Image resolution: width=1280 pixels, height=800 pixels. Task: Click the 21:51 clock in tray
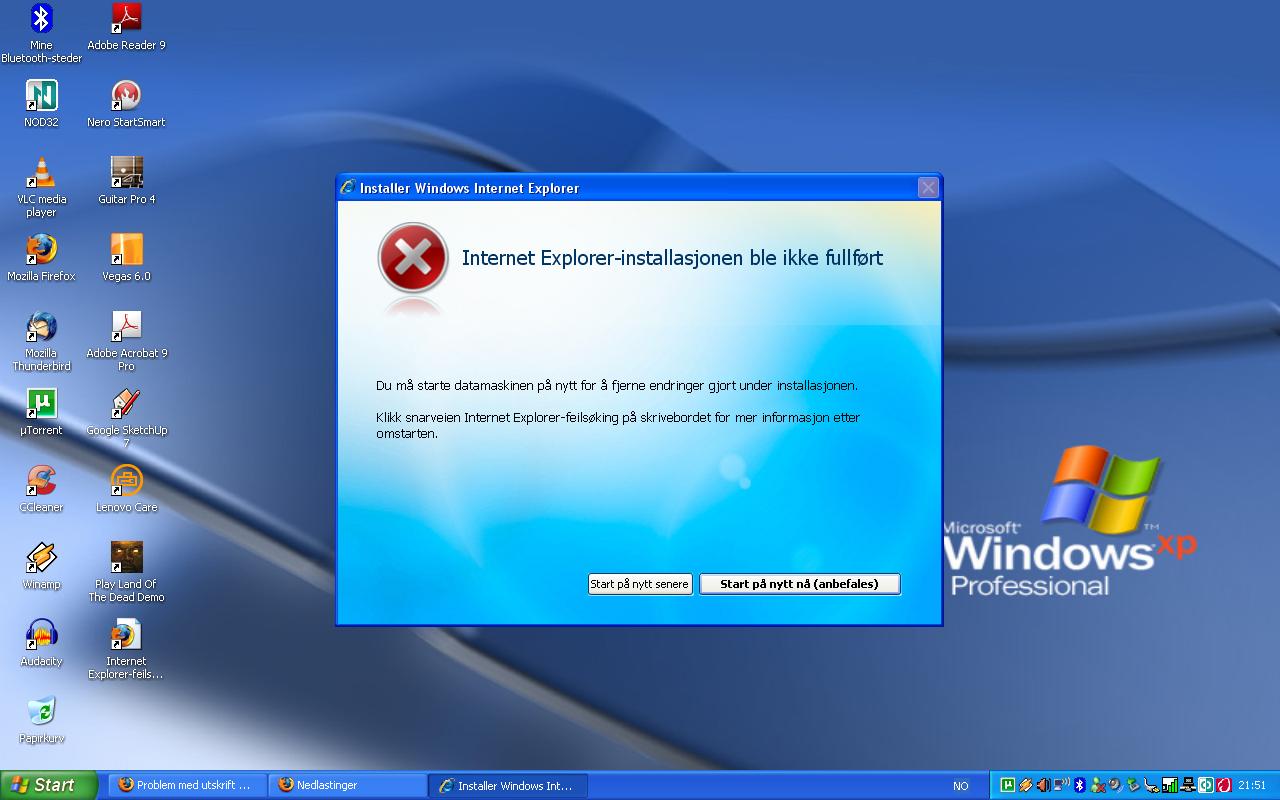tap(1252, 785)
